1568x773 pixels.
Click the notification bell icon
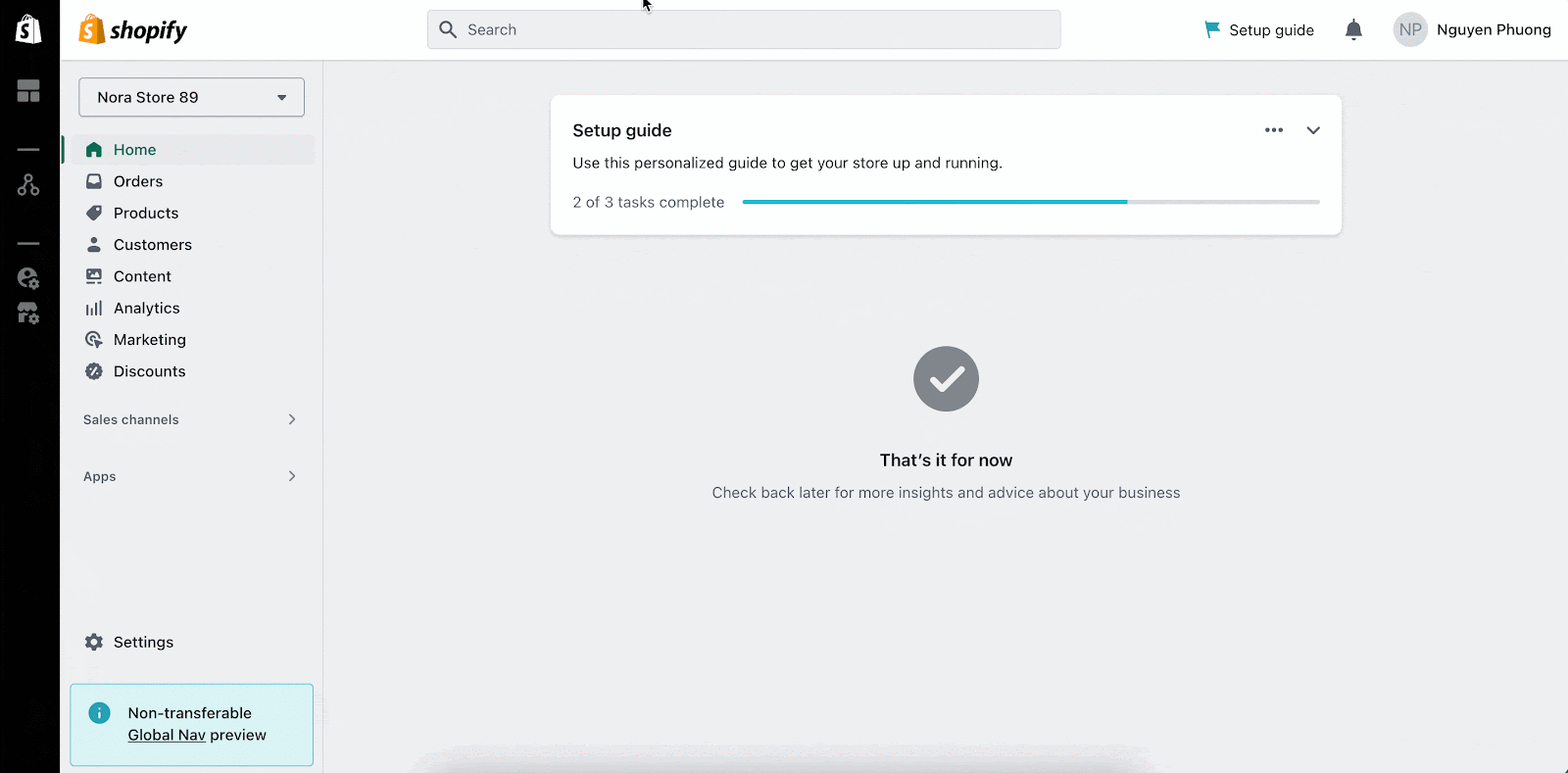(1353, 29)
